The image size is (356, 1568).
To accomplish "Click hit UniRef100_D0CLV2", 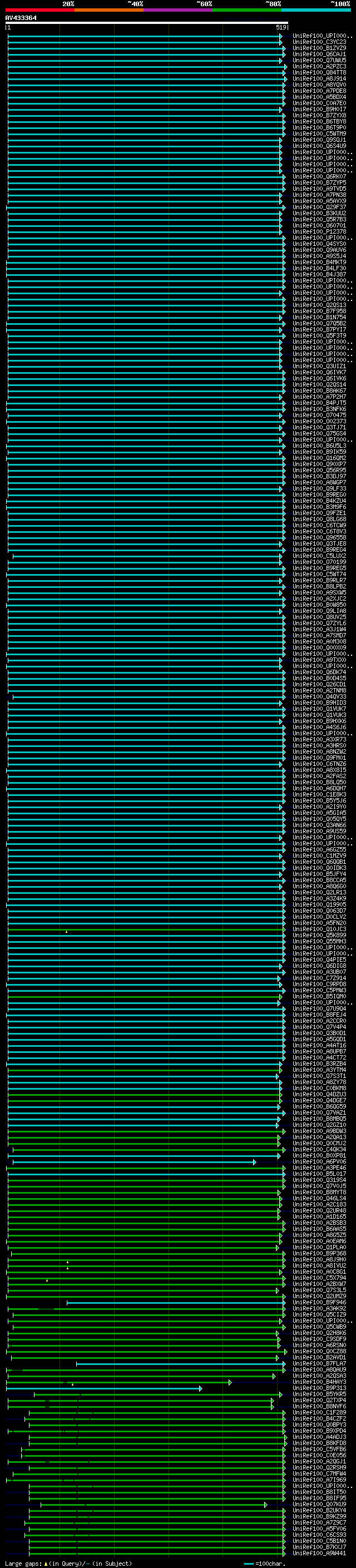I will click(x=319, y=917).
